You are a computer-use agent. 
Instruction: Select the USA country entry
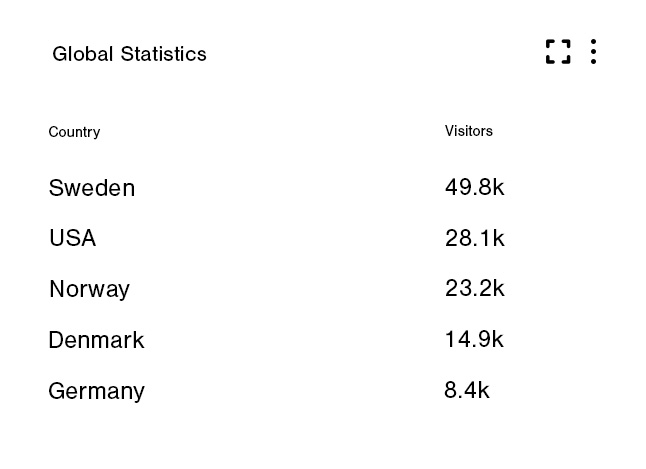point(72,238)
